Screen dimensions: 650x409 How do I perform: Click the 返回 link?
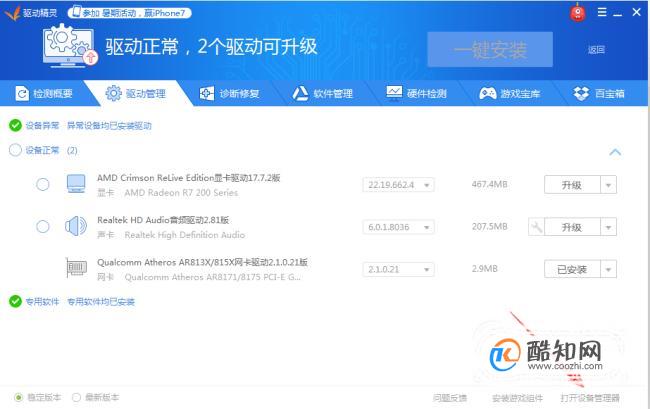(x=596, y=50)
